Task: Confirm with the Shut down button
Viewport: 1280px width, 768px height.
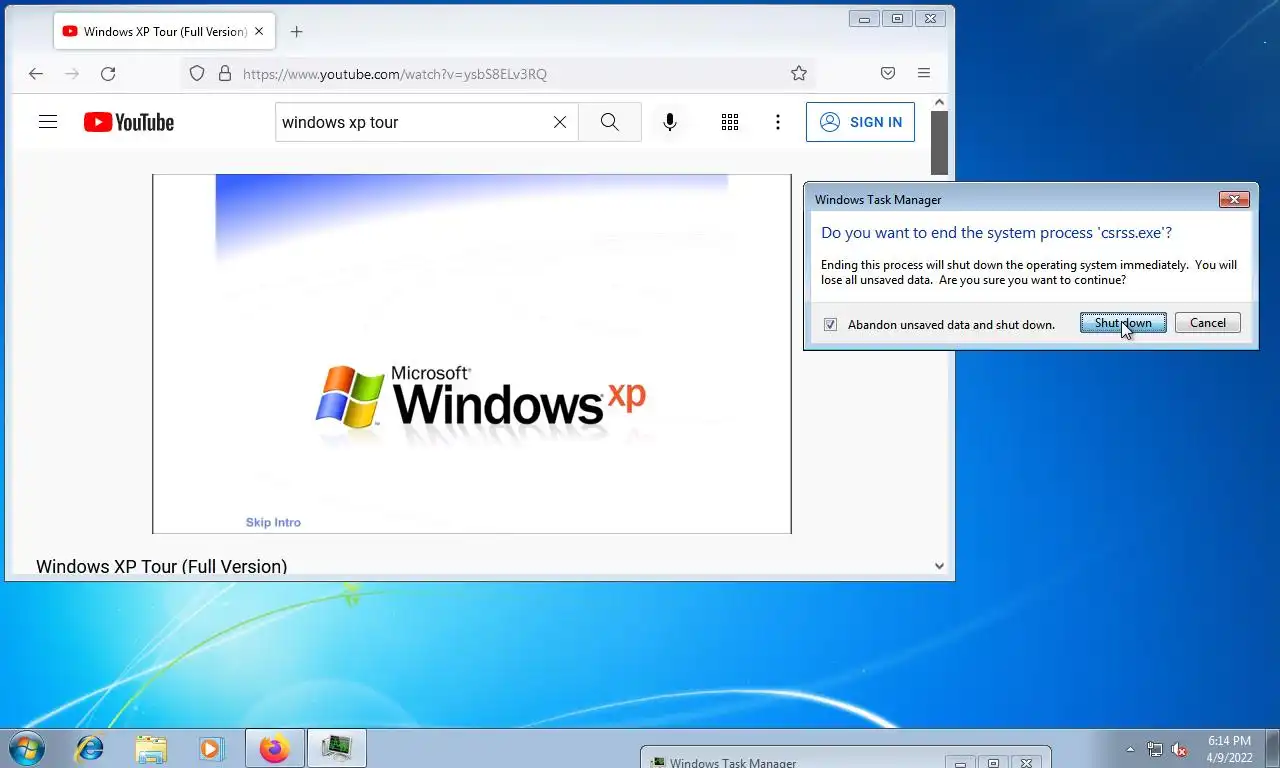Action: pos(1123,323)
